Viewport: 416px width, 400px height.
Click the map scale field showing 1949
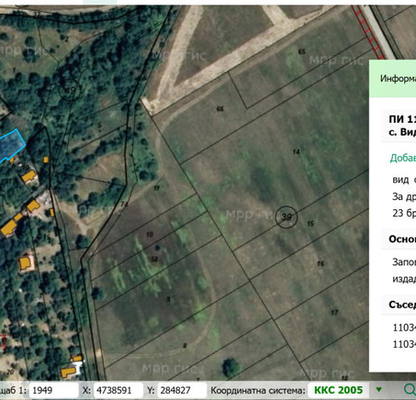click(x=53, y=390)
